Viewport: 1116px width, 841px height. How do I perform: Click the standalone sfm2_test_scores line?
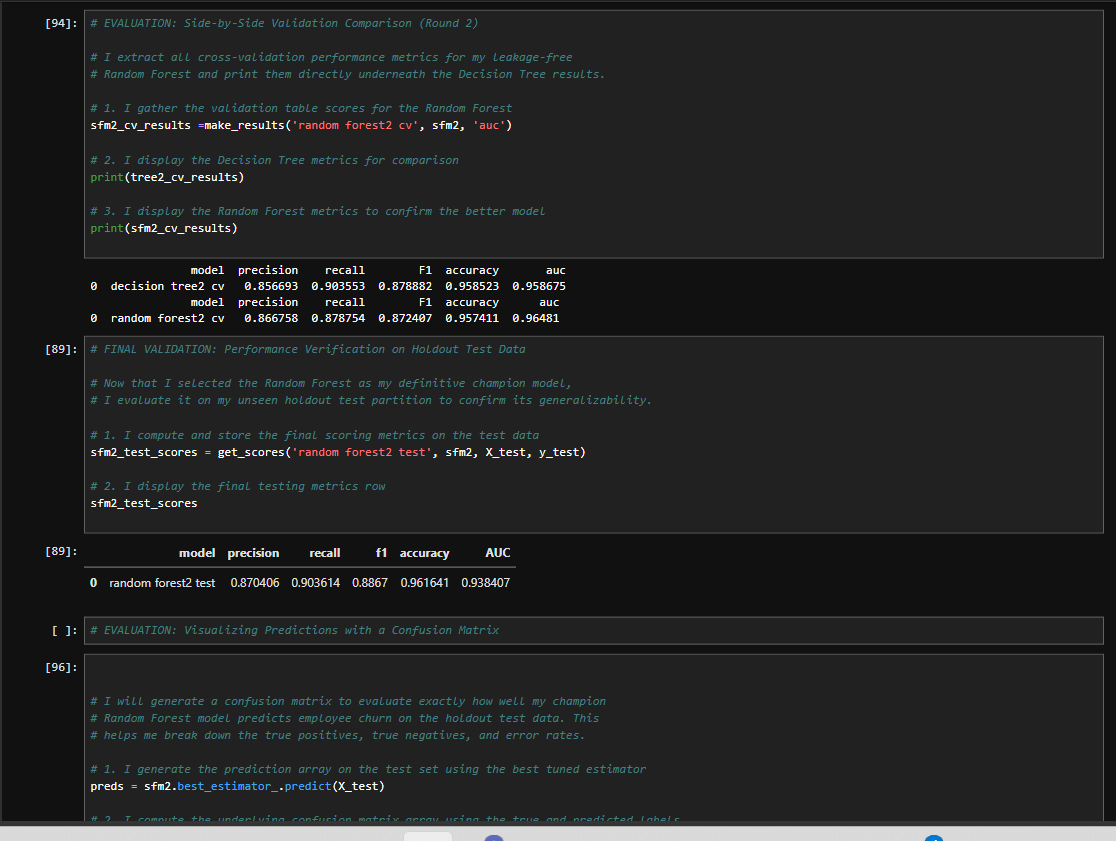point(144,504)
